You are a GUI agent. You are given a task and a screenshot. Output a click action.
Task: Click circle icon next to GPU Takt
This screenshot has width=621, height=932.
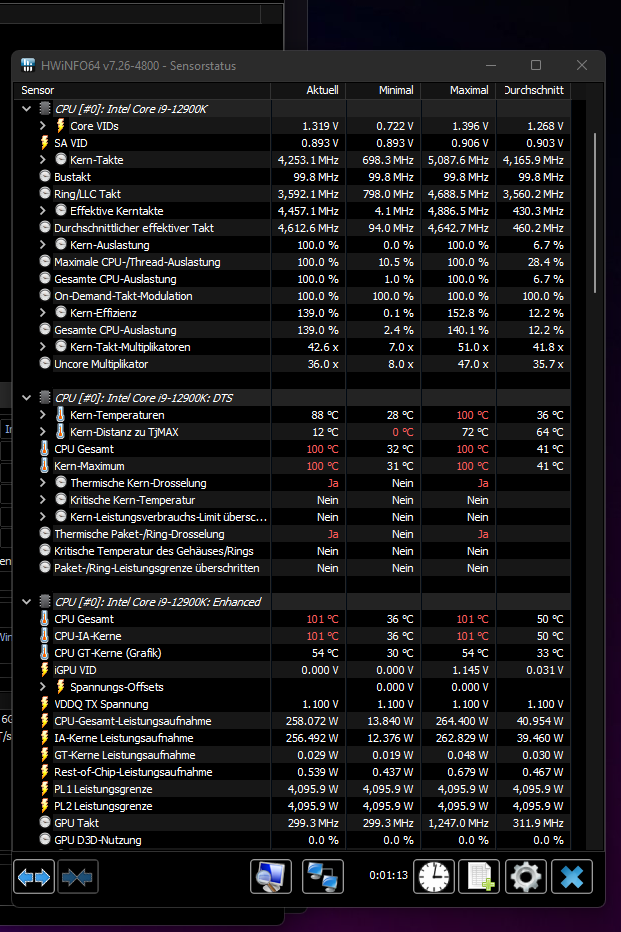(x=45, y=823)
